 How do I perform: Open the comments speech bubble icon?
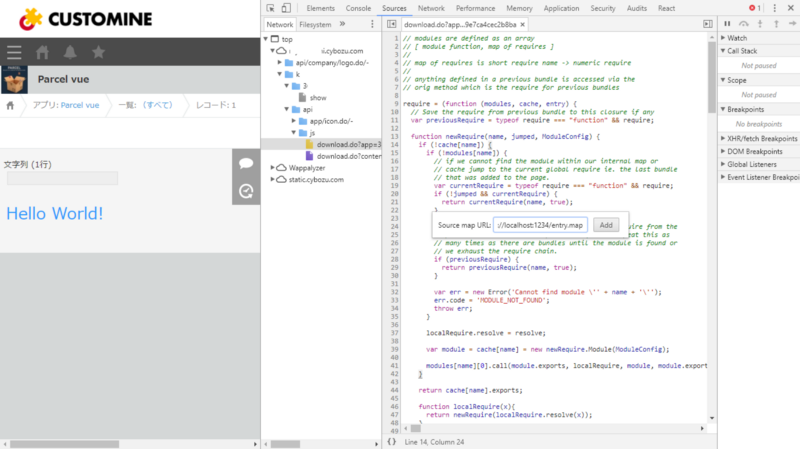(x=246, y=163)
